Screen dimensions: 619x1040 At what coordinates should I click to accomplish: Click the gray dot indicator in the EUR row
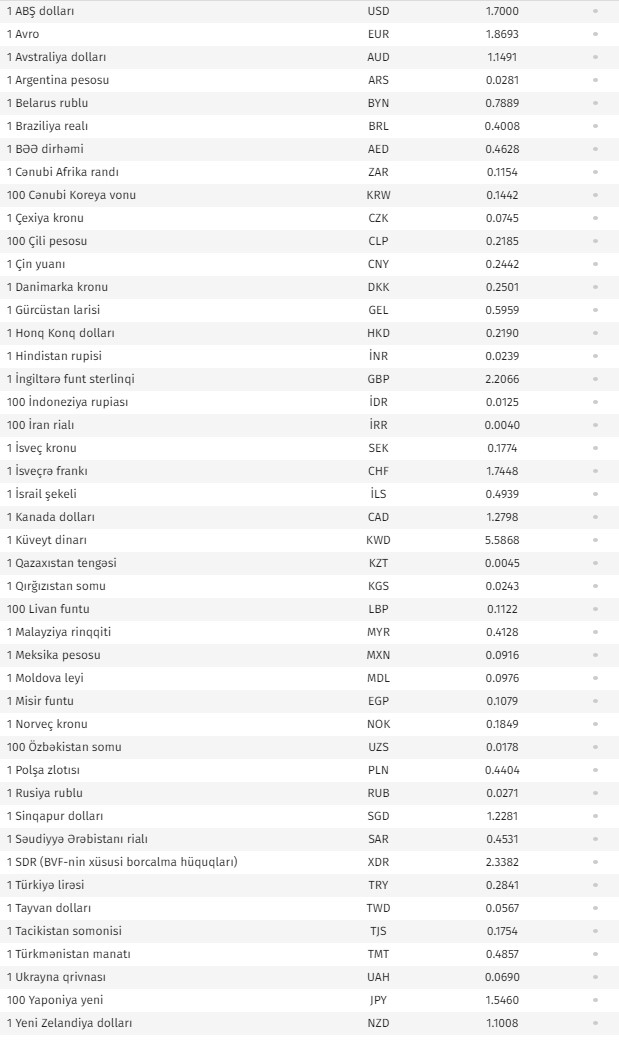coord(595,34)
